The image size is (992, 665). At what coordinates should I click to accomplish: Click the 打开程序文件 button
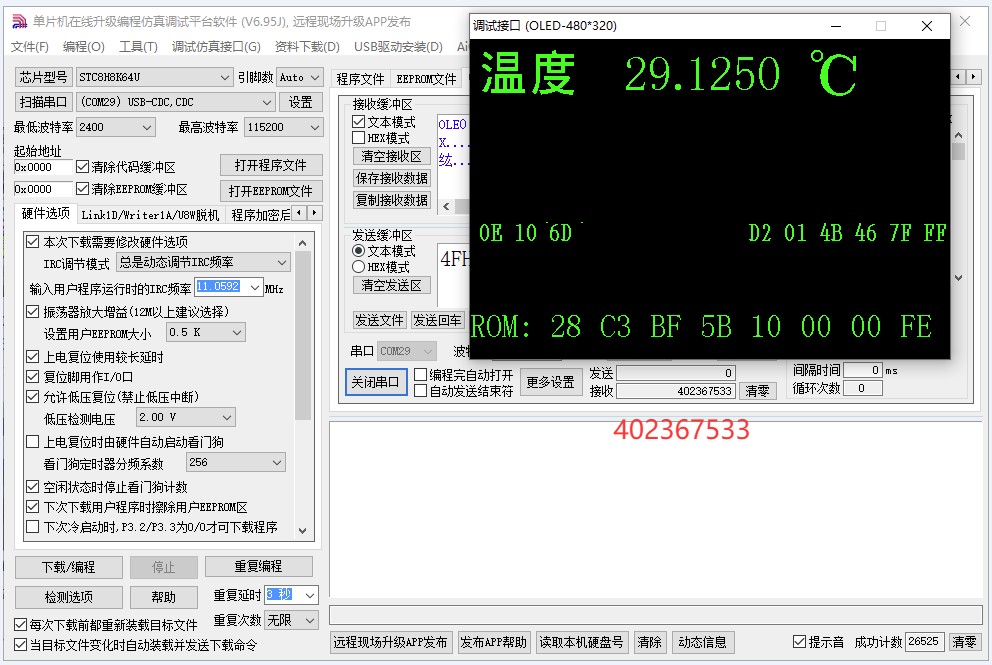(x=271, y=165)
